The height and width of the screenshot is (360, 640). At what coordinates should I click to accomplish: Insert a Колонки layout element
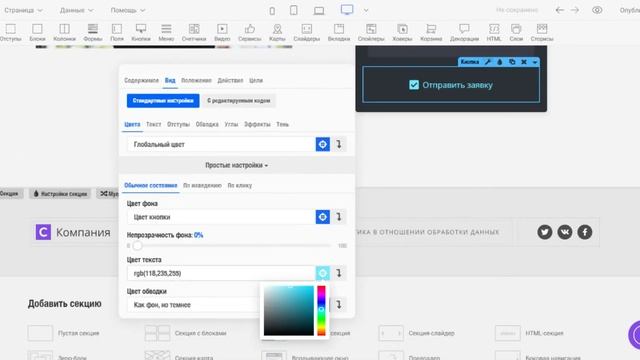(64, 32)
